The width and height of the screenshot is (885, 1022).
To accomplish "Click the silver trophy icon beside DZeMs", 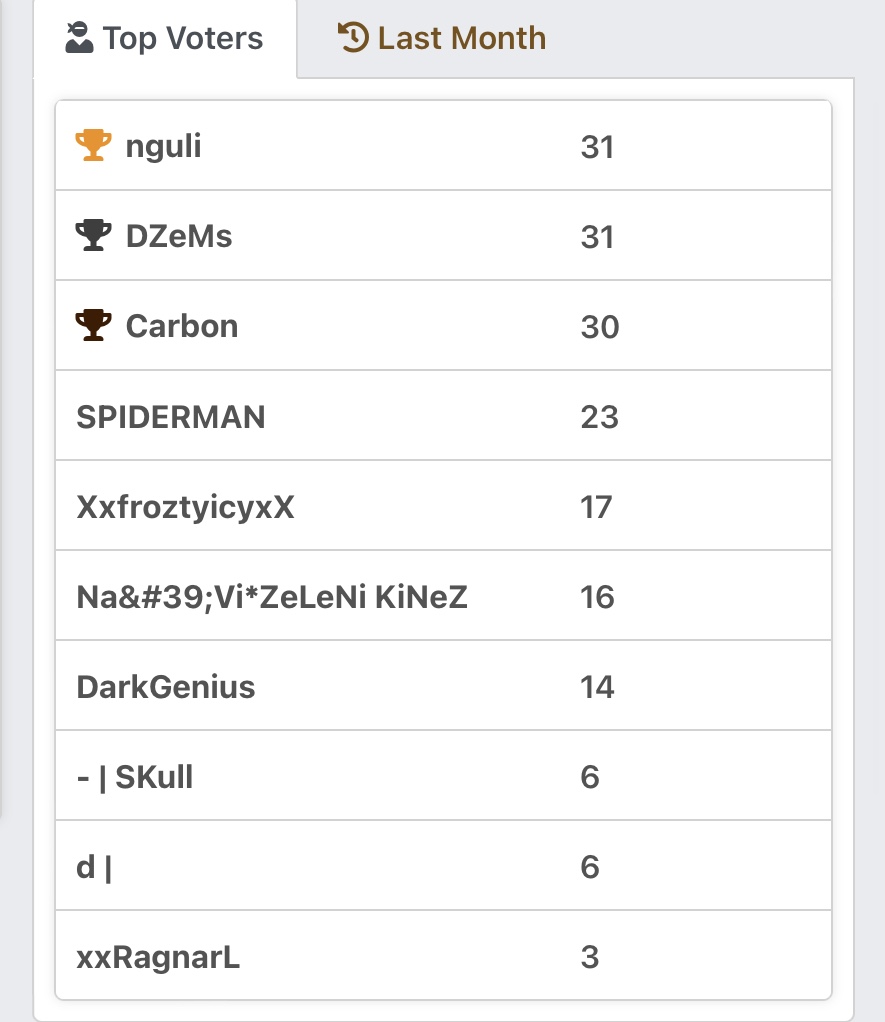I will coord(94,236).
